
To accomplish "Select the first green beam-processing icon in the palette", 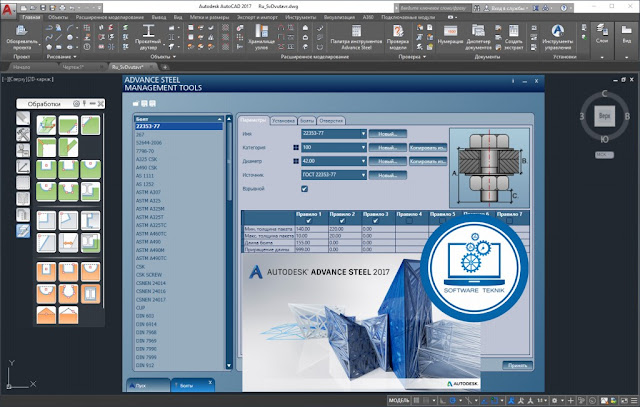I will pos(46,125).
